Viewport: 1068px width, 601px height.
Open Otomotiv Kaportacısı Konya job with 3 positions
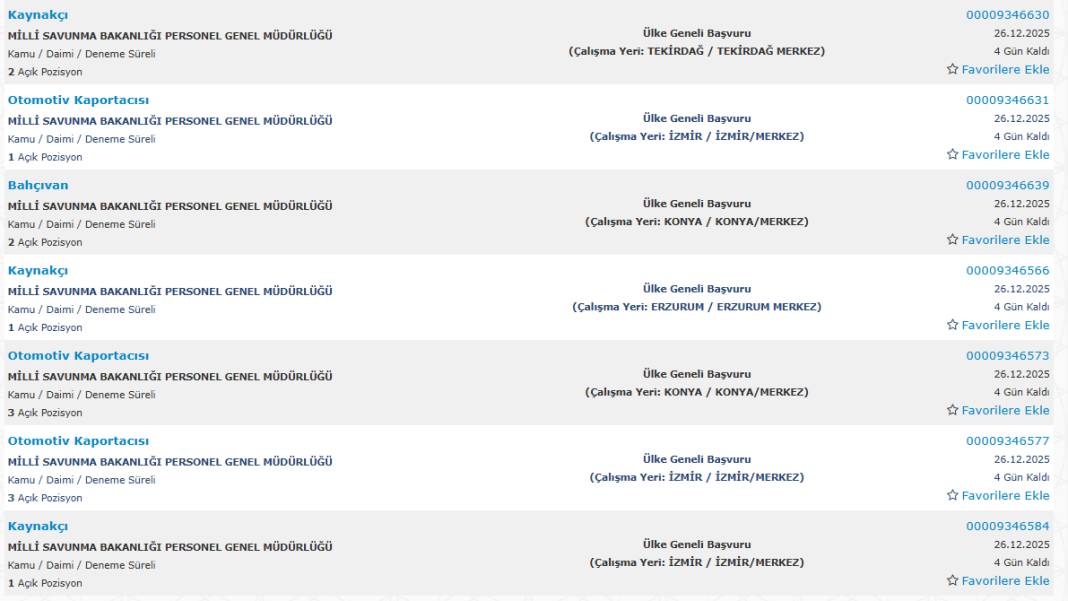[78, 356]
